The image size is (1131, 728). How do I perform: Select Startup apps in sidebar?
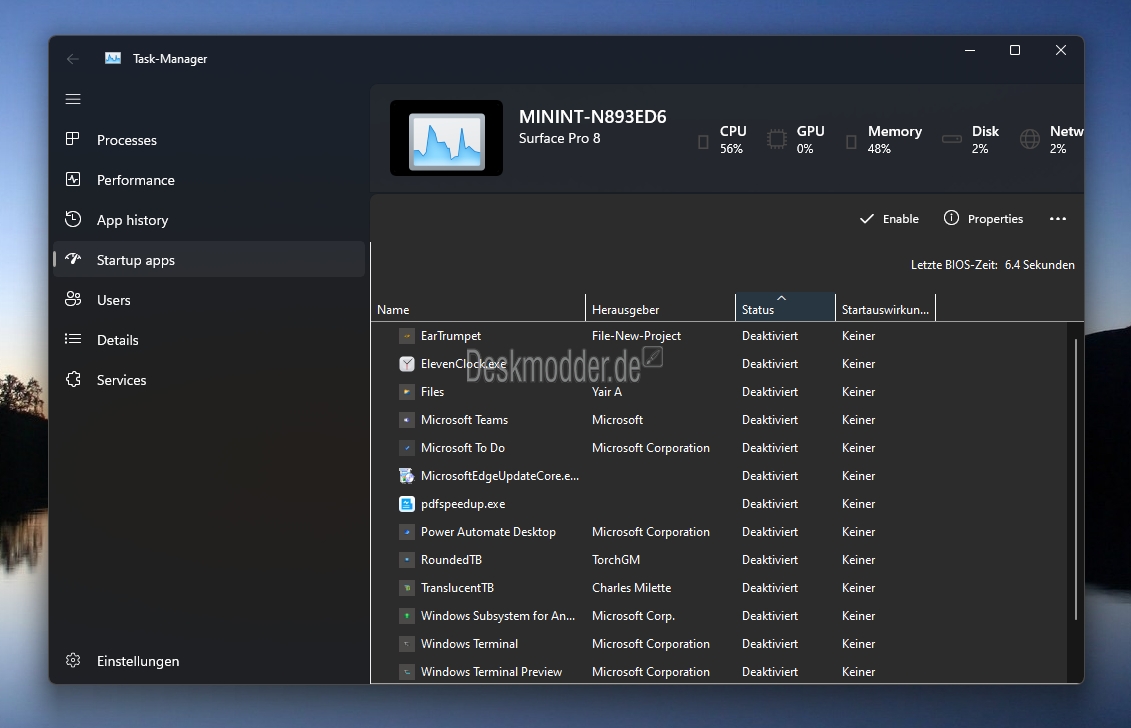pos(209,260)
